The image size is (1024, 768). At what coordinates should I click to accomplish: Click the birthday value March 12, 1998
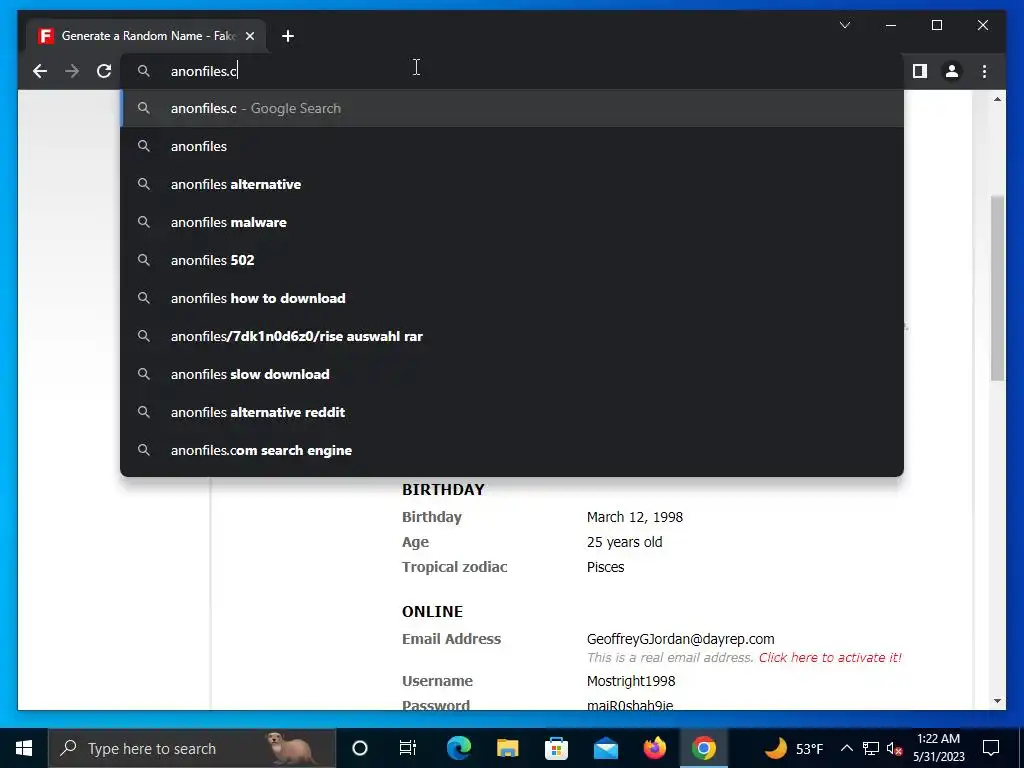point(635,517)
